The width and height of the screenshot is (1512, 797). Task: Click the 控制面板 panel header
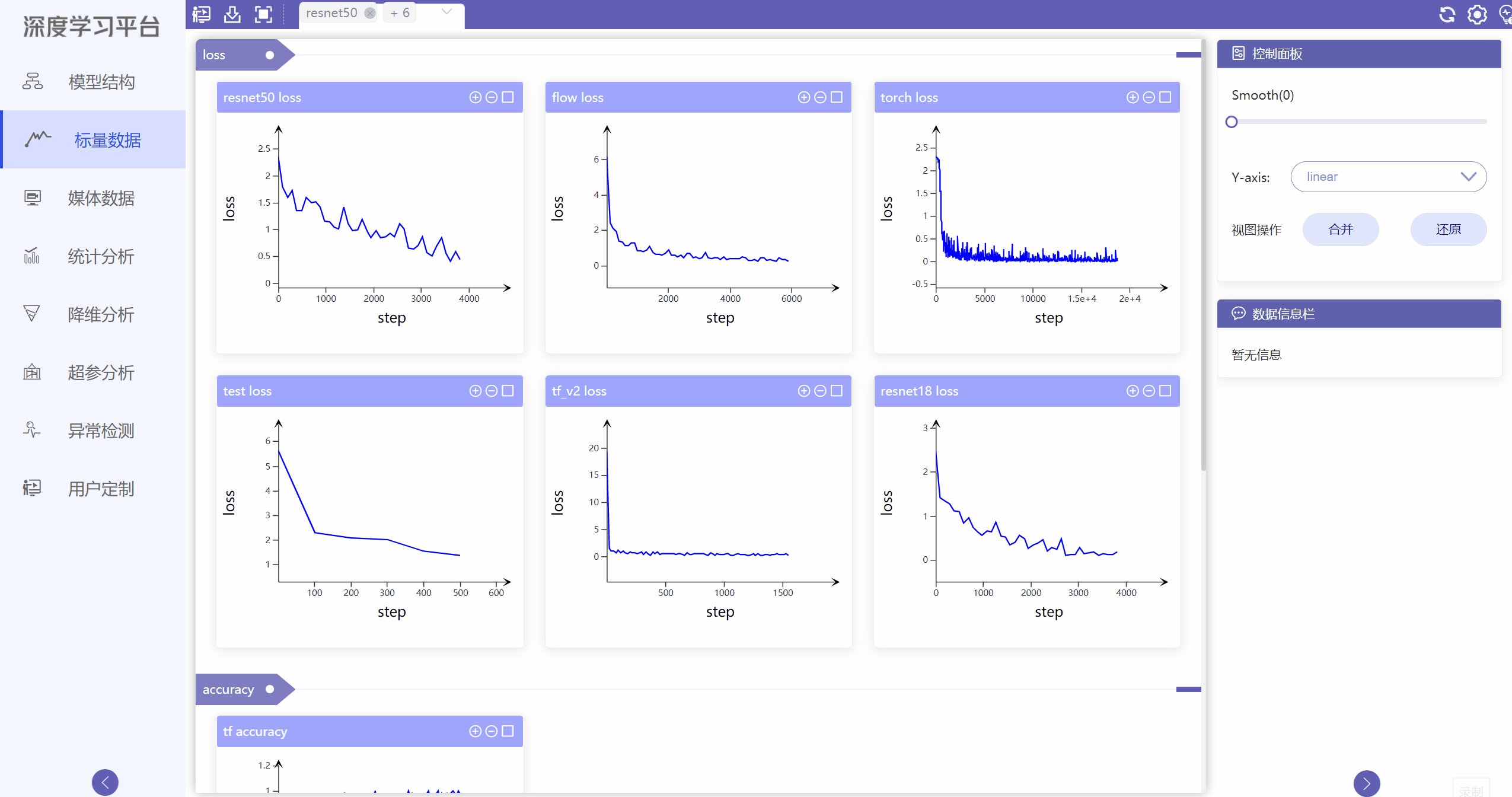pos(1359,54)
